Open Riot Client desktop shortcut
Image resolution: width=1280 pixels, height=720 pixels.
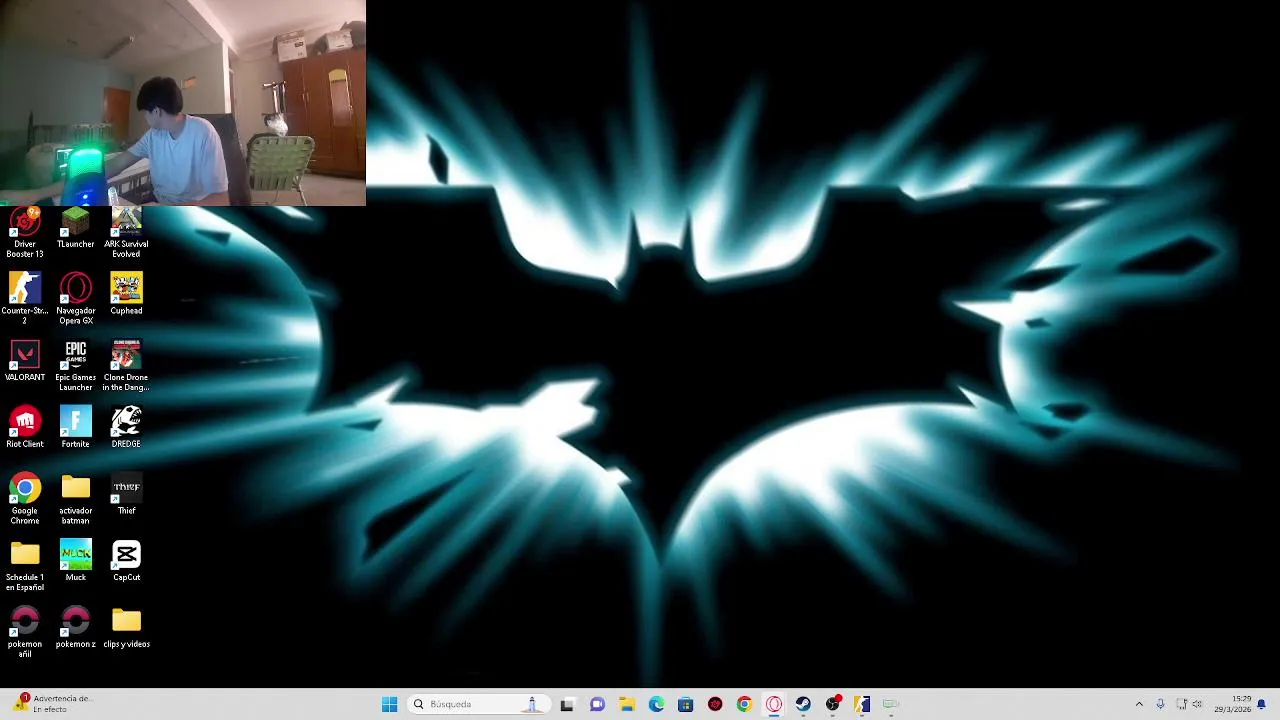pos(25,427)
